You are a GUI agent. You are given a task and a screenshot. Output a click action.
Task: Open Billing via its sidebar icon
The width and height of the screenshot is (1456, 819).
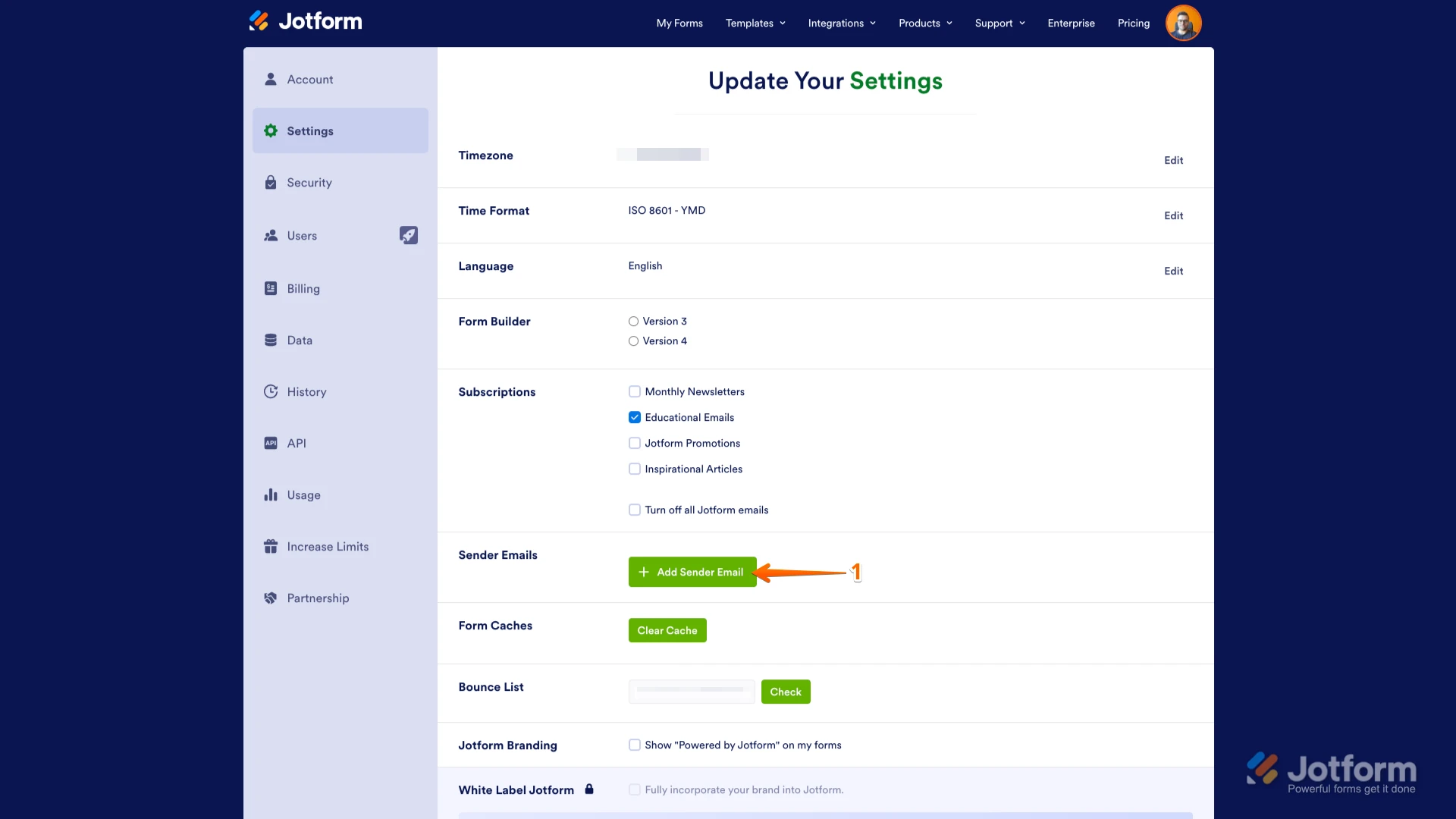click(271, 288)
